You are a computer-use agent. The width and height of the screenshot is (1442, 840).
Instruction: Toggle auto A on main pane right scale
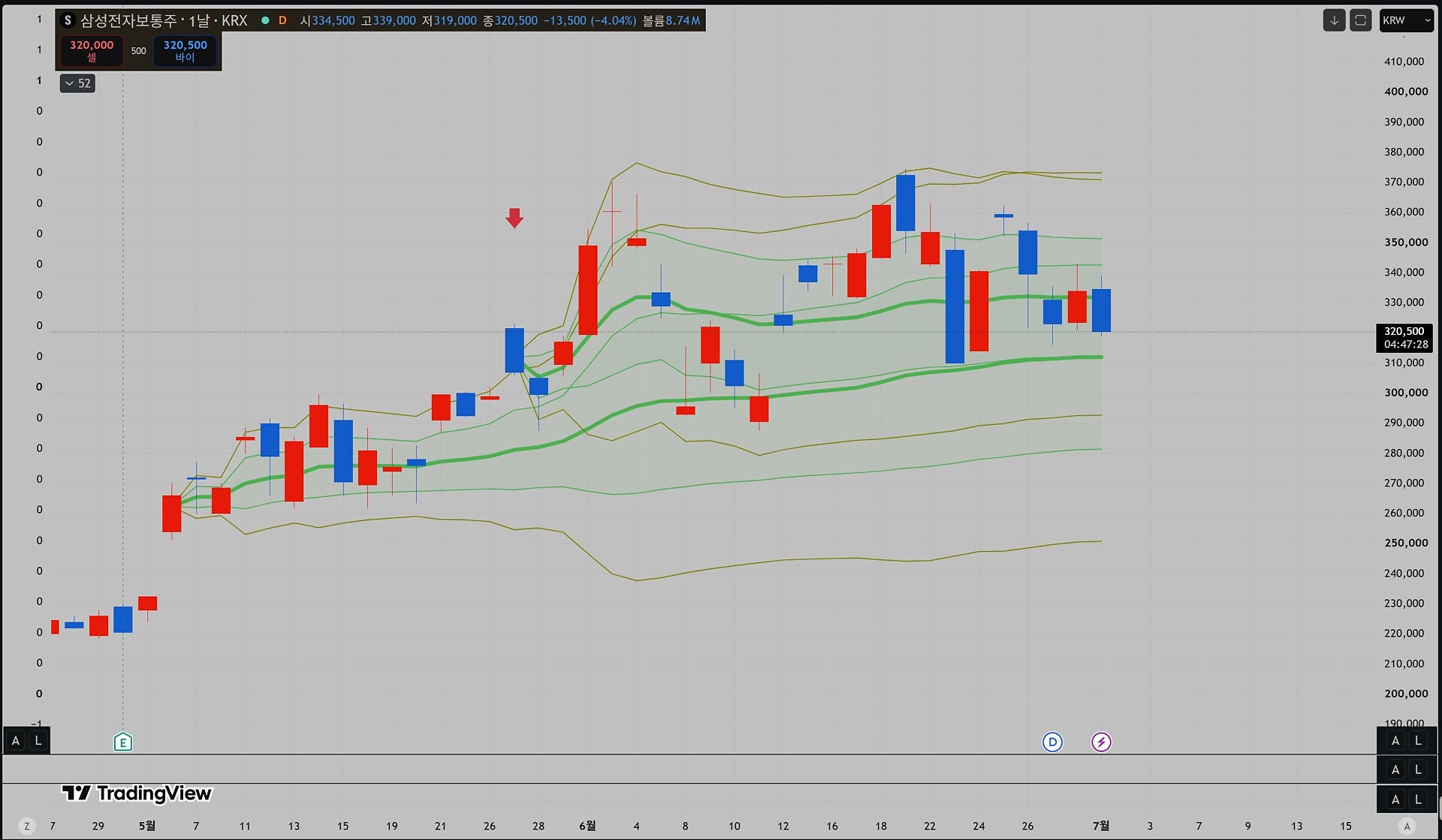pyautogui.click(x=1395, y=741)
